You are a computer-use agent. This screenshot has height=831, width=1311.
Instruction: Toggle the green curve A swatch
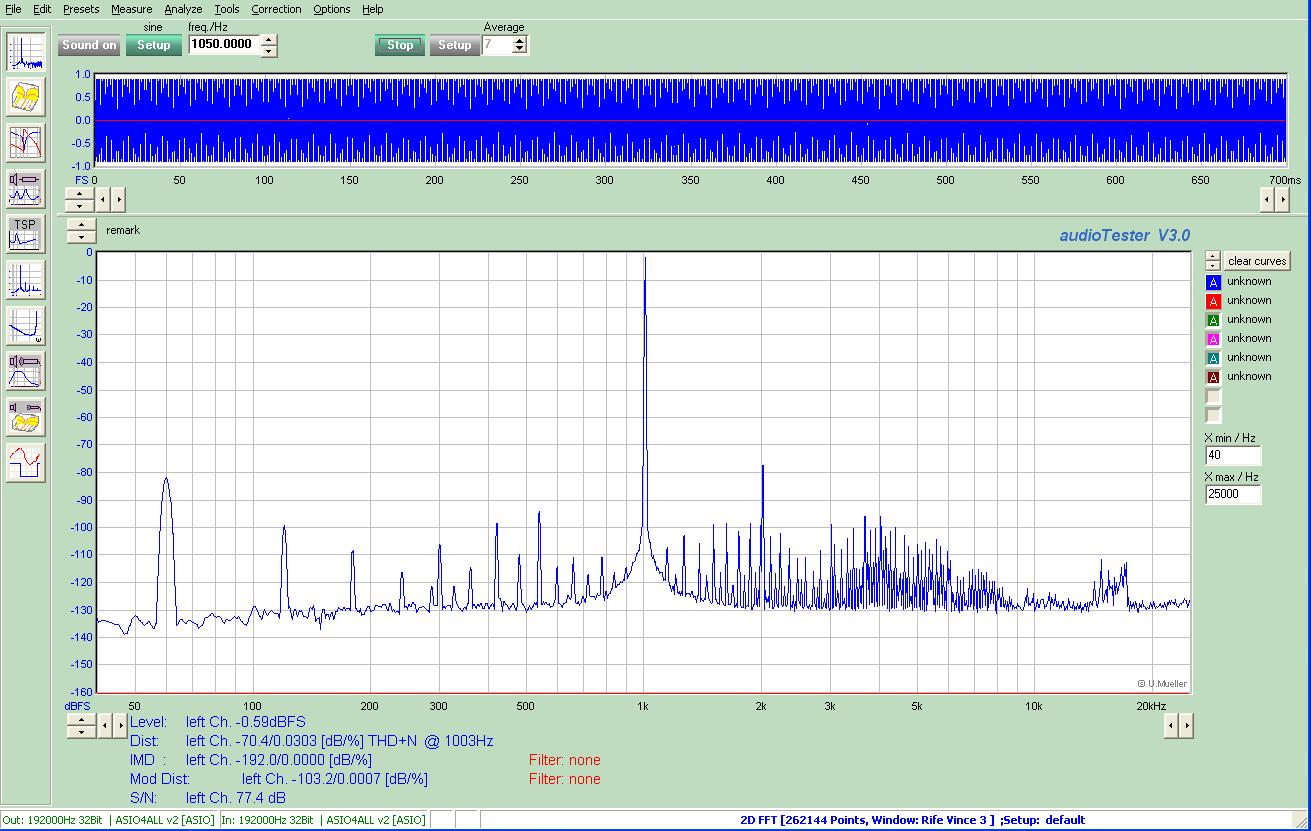coord(1214,321)
